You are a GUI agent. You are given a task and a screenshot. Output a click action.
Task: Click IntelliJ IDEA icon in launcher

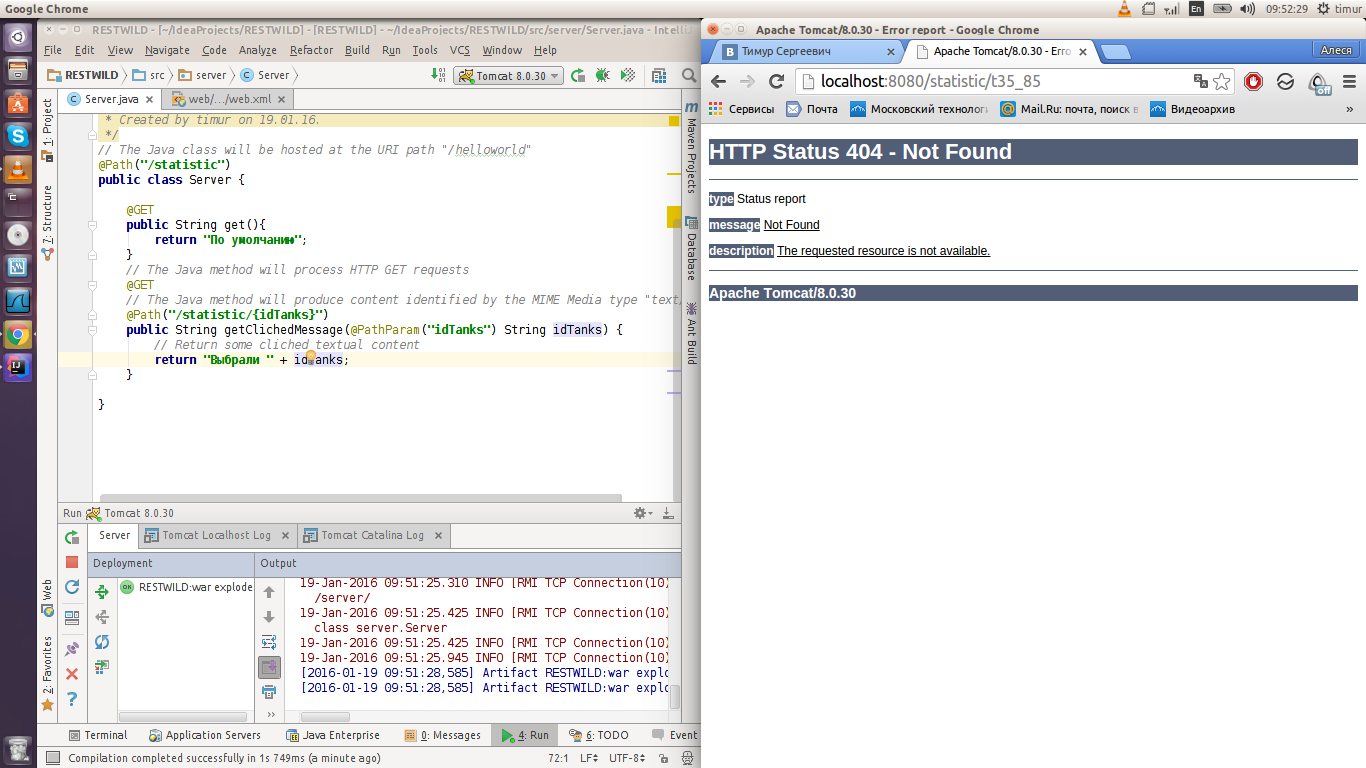pos(18,367)
